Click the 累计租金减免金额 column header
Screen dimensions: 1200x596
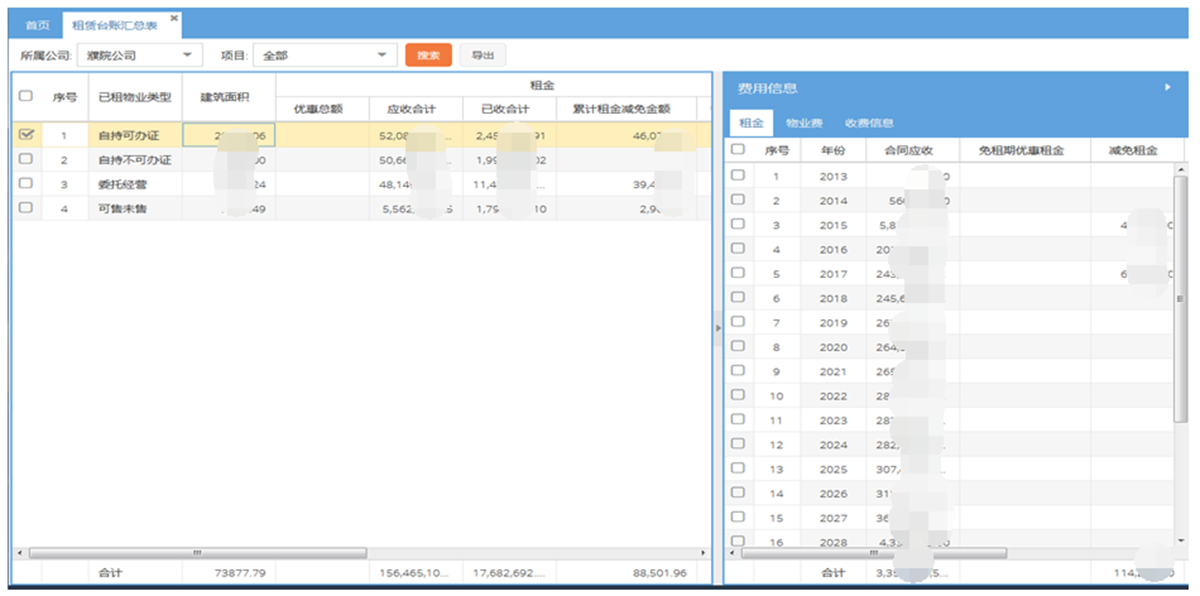(x=626, y=109)
